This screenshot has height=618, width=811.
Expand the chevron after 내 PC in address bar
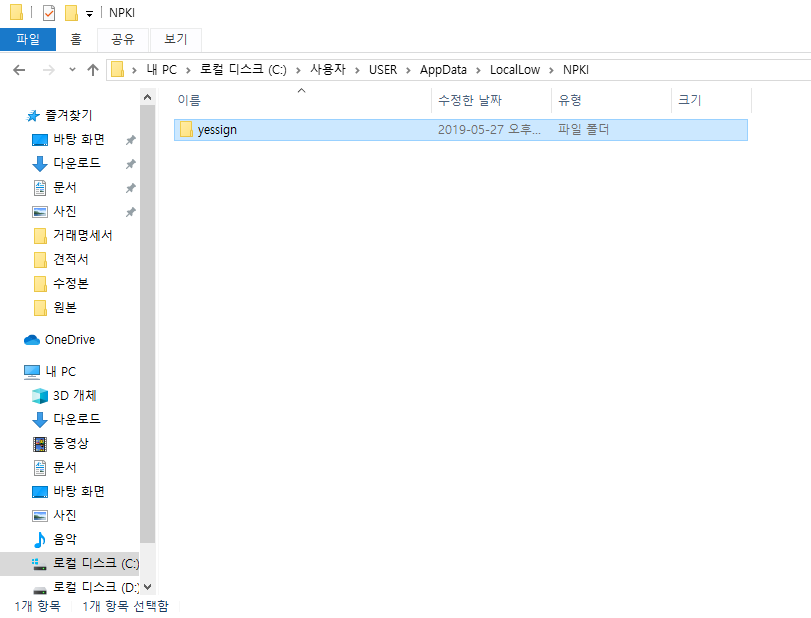(188, 70)
